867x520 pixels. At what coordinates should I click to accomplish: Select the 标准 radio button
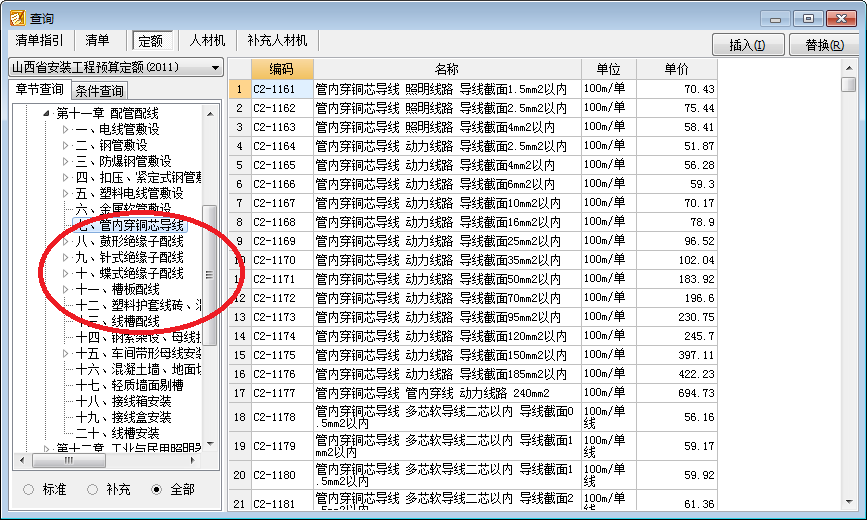29,489
